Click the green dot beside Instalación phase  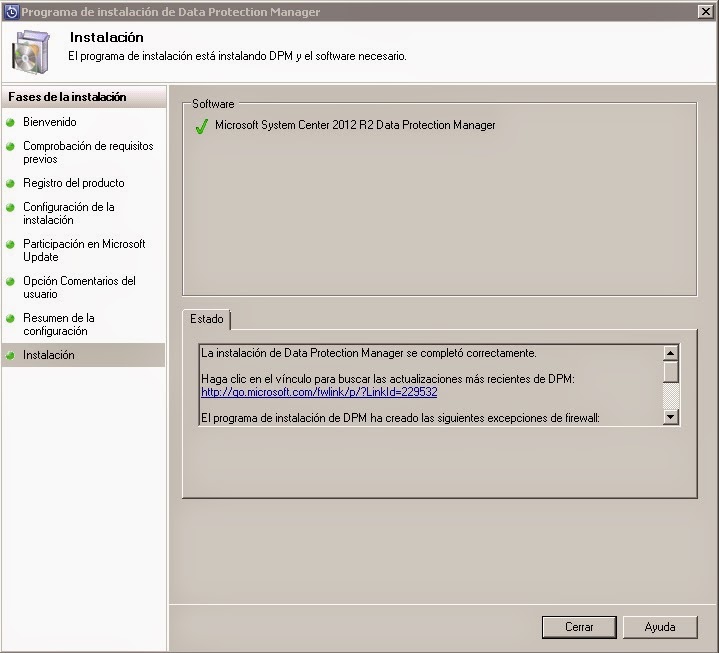10,355
